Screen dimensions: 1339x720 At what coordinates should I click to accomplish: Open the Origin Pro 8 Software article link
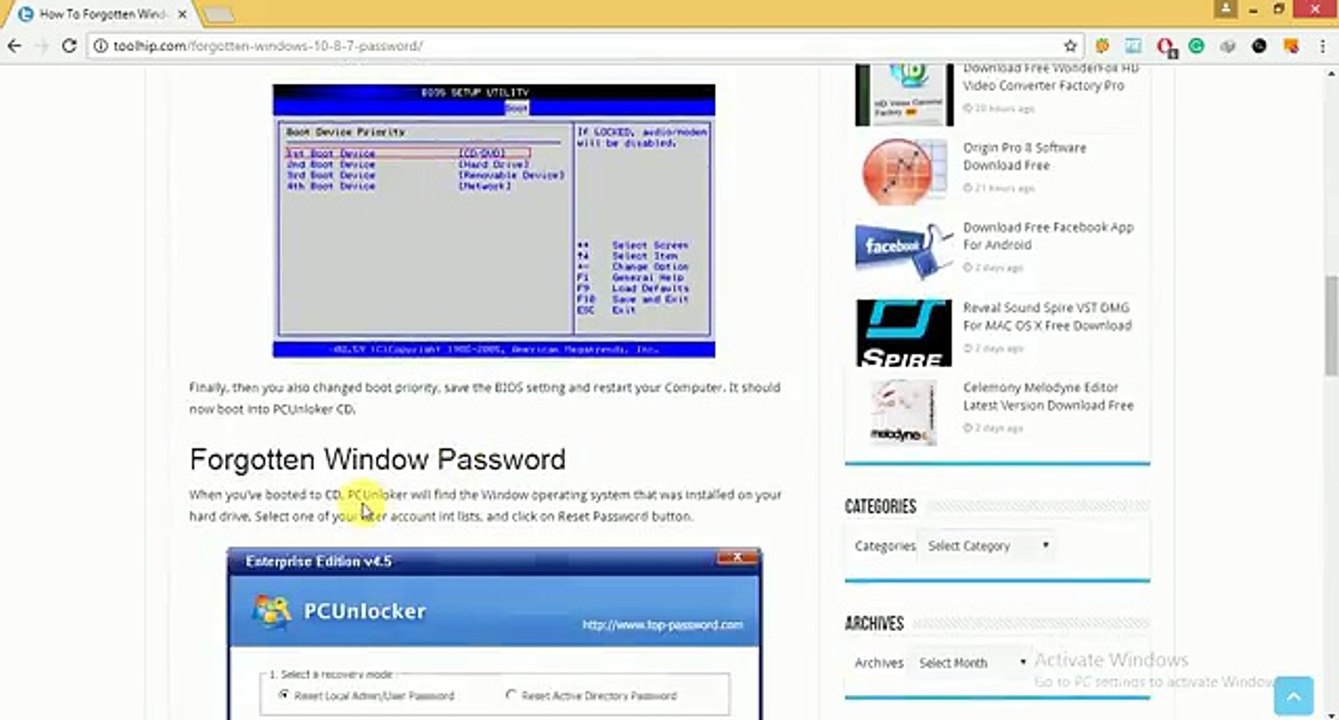click(x=1024, y=156)
